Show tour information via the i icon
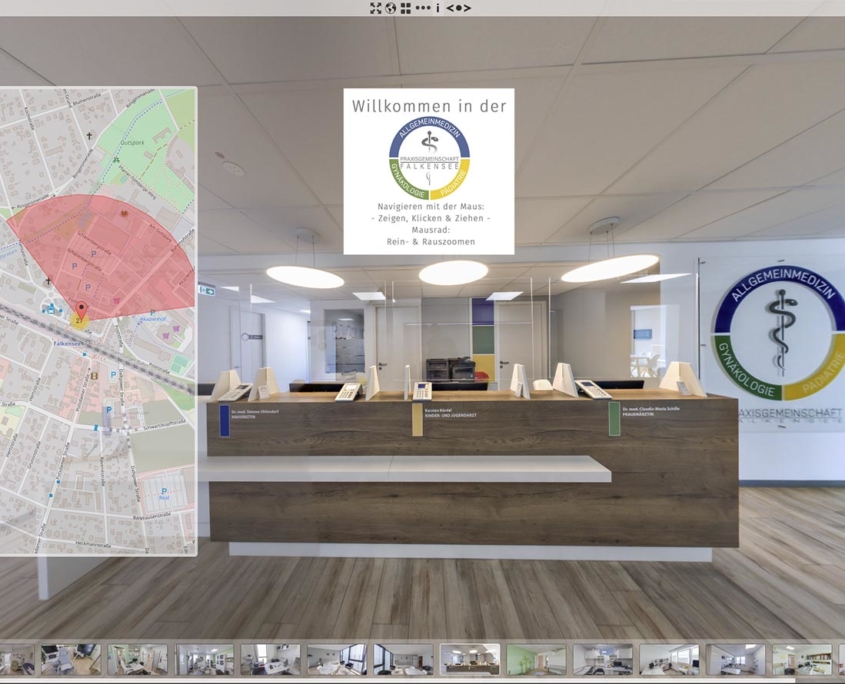 438,8
